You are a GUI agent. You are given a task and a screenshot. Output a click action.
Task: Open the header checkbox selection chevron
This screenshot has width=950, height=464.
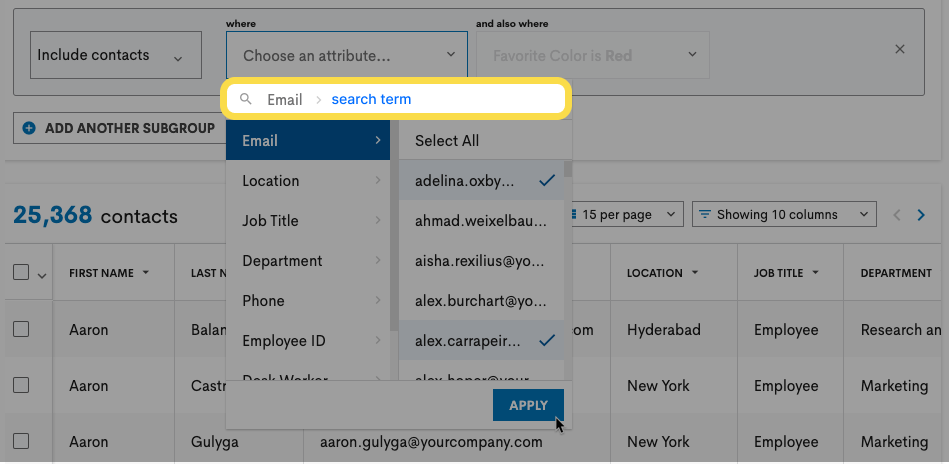[42, 276]
